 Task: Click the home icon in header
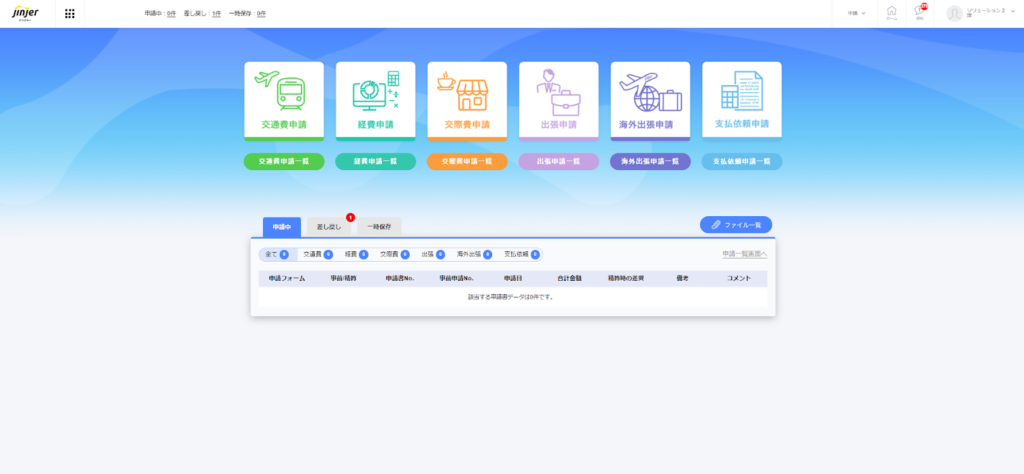891,13
